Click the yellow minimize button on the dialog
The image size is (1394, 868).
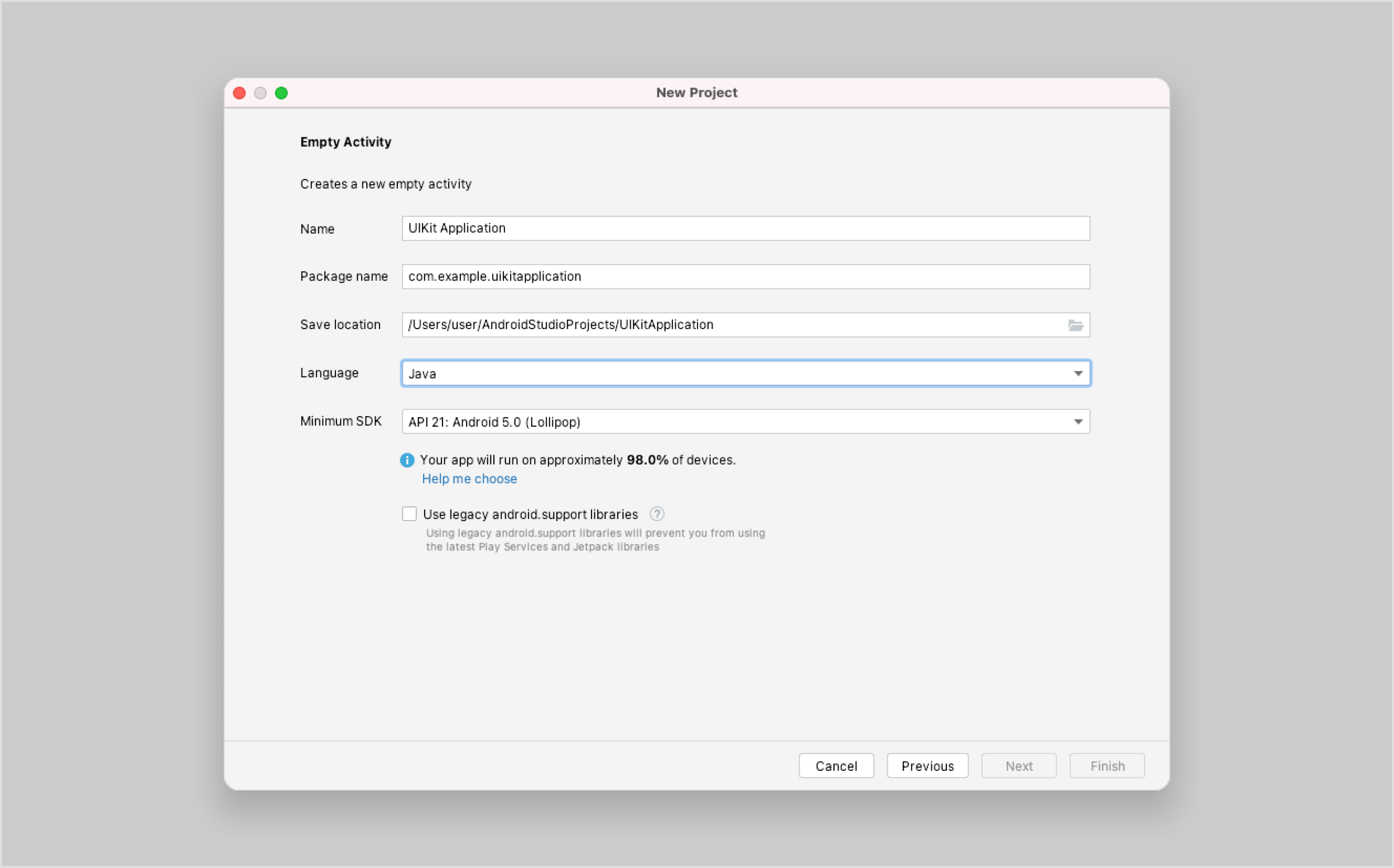pos(261,92)
